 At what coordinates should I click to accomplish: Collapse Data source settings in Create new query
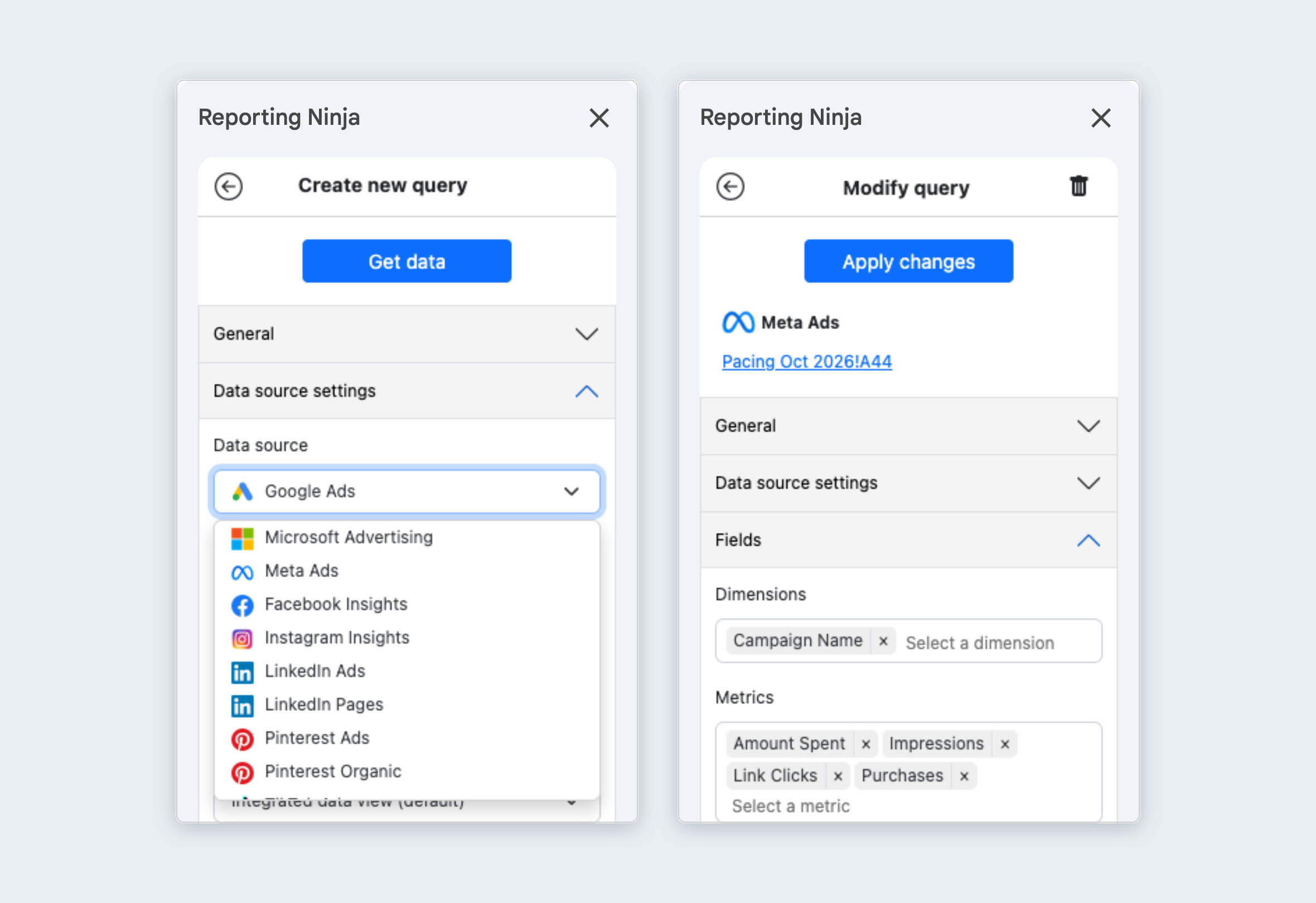(407, 391)
